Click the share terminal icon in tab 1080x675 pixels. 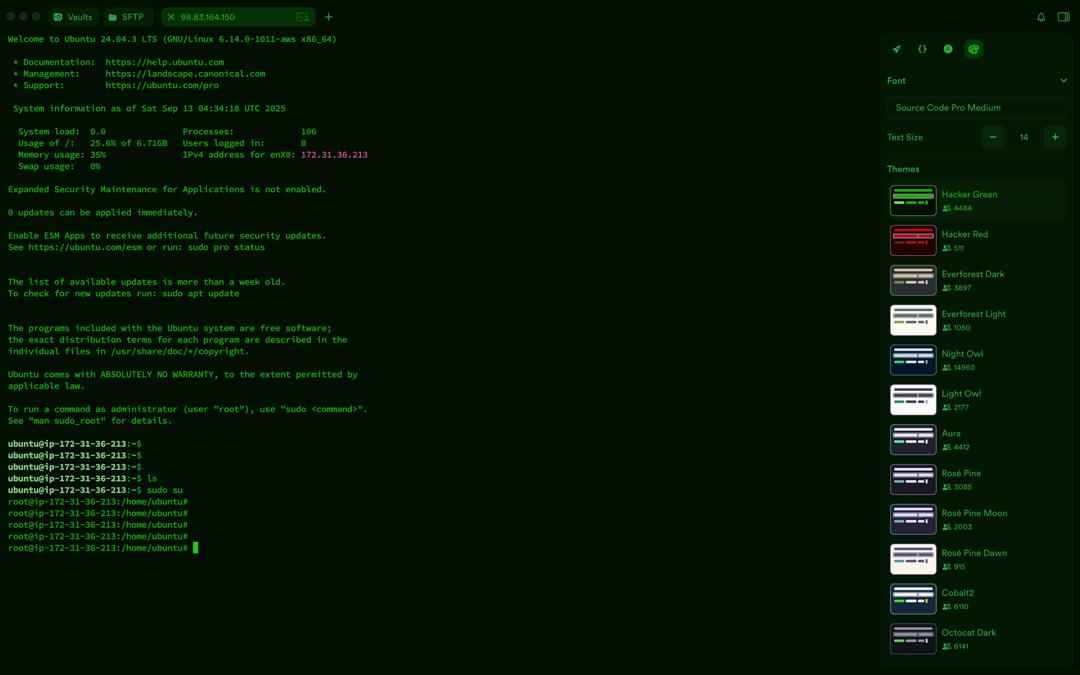click(x=302, y=17)
